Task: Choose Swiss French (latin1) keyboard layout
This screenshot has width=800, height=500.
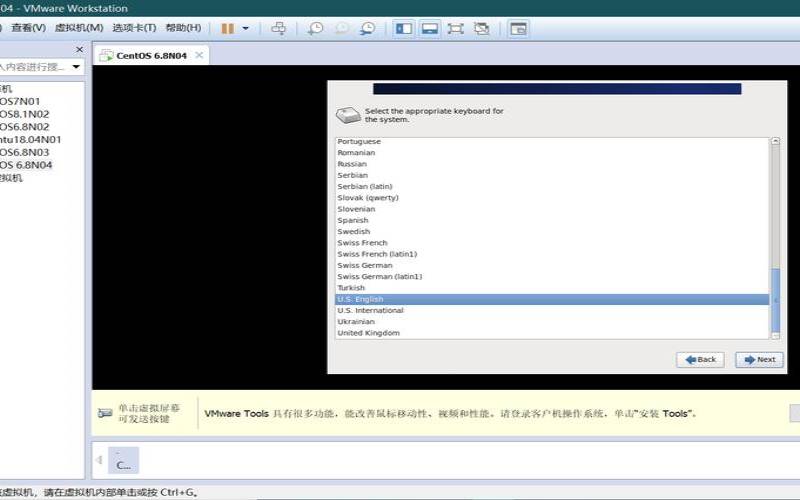Action: click(552, 254)
